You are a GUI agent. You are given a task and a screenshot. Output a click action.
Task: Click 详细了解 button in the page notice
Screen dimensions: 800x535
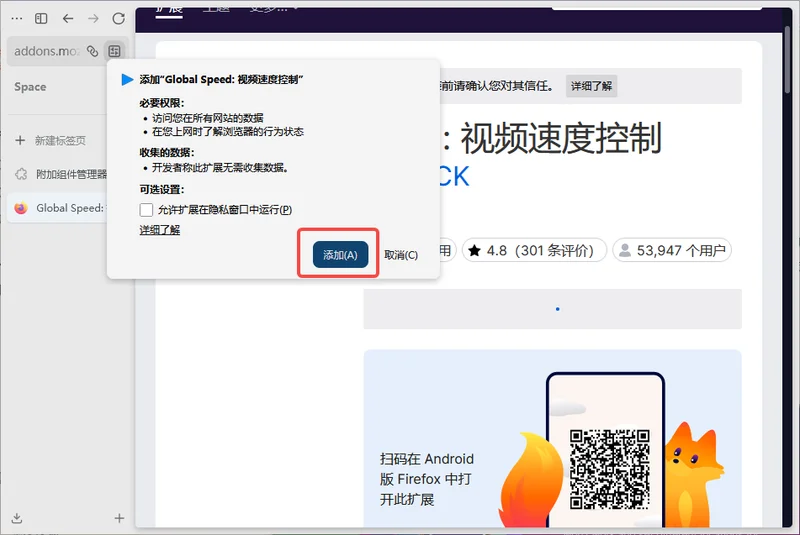coord(591,86)
